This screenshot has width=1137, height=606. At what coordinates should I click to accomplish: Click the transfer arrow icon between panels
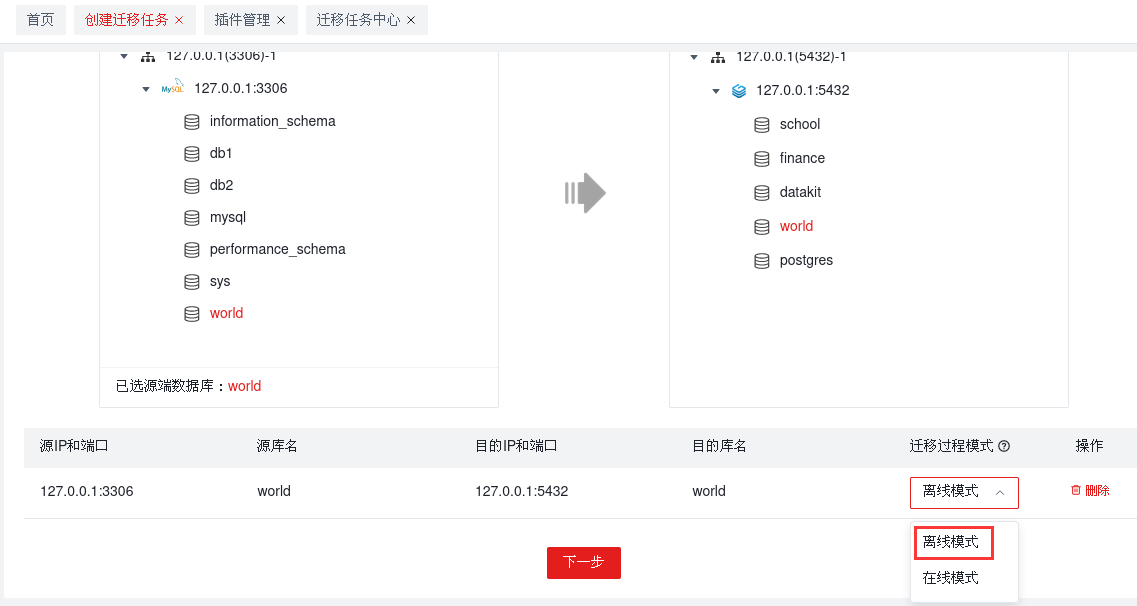(585, 192)
